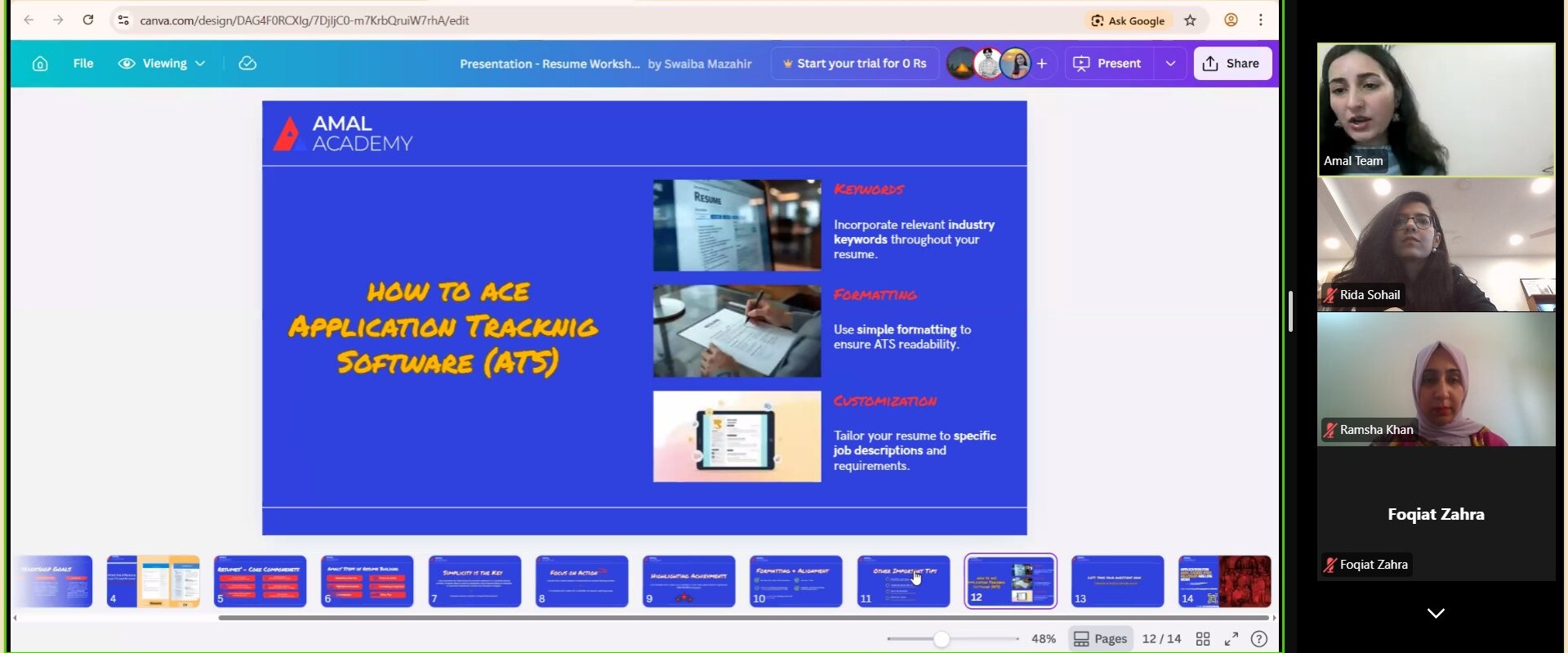Open browser profile icon
1568x653 pixels.
point(1231,20)
